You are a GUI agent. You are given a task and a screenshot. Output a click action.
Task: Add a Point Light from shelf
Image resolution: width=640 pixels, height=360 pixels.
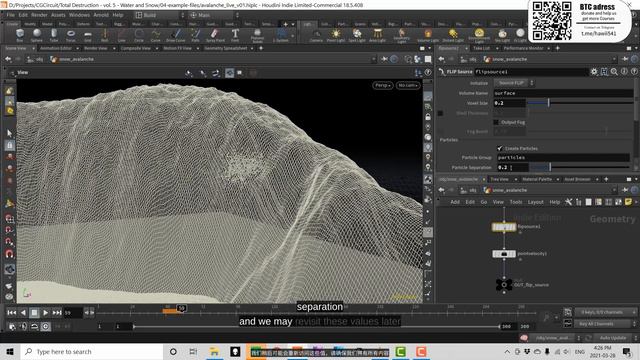point(336,35)
